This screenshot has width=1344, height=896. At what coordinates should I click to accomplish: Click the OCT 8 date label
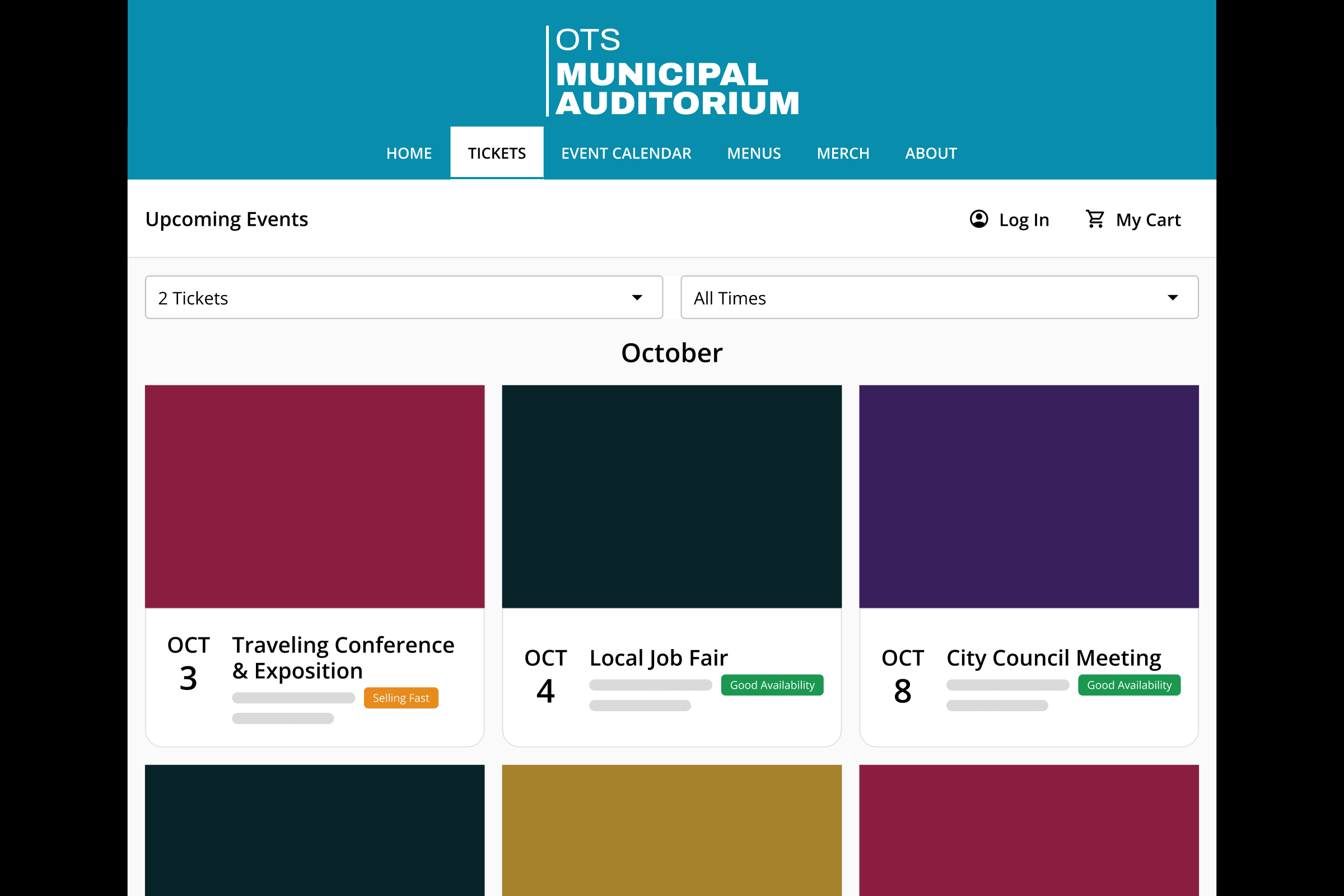903,676
